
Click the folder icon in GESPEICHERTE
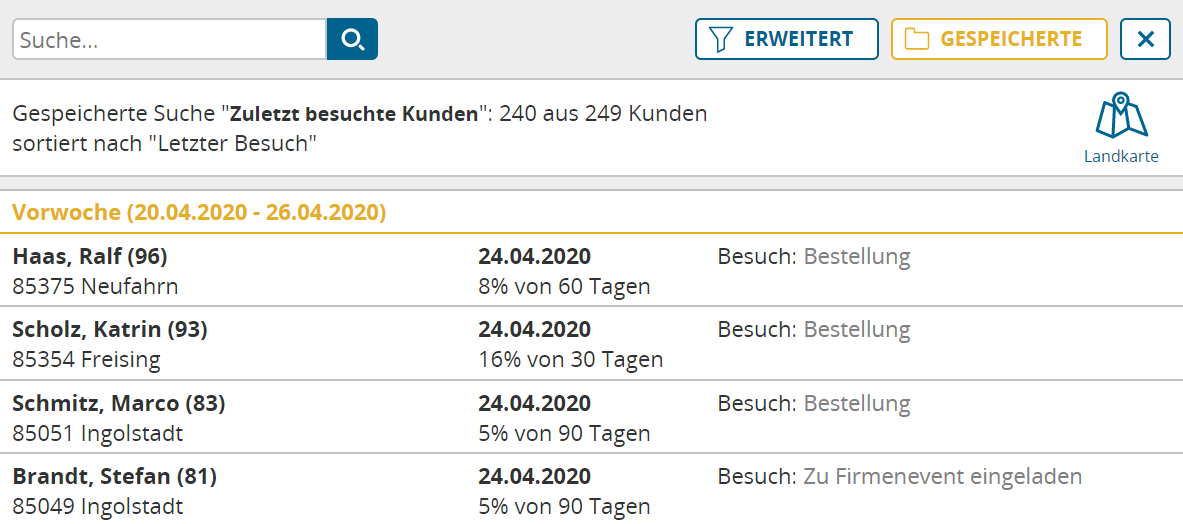click(x=917, y=39)
